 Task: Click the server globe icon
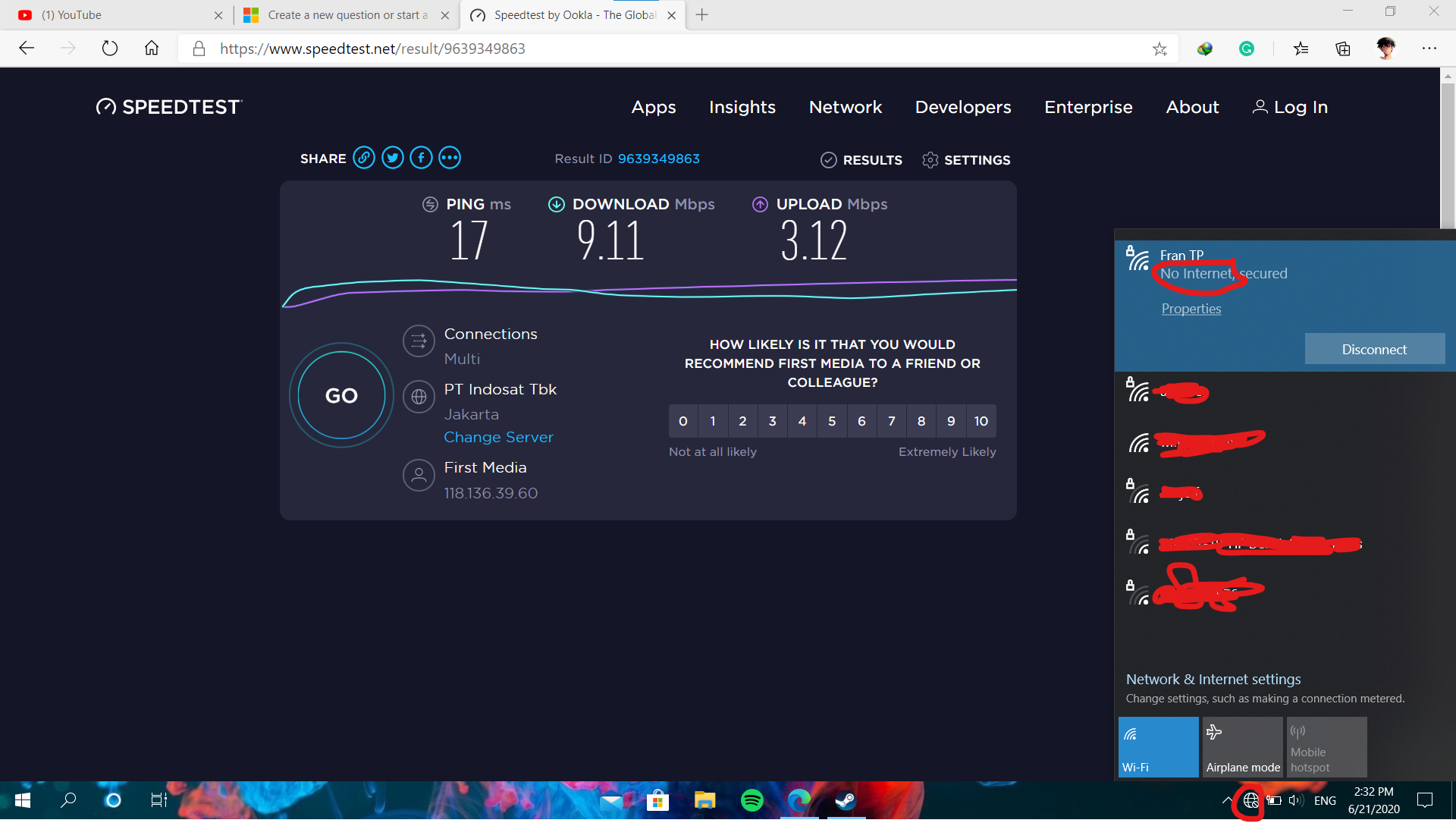coord(419,397)
